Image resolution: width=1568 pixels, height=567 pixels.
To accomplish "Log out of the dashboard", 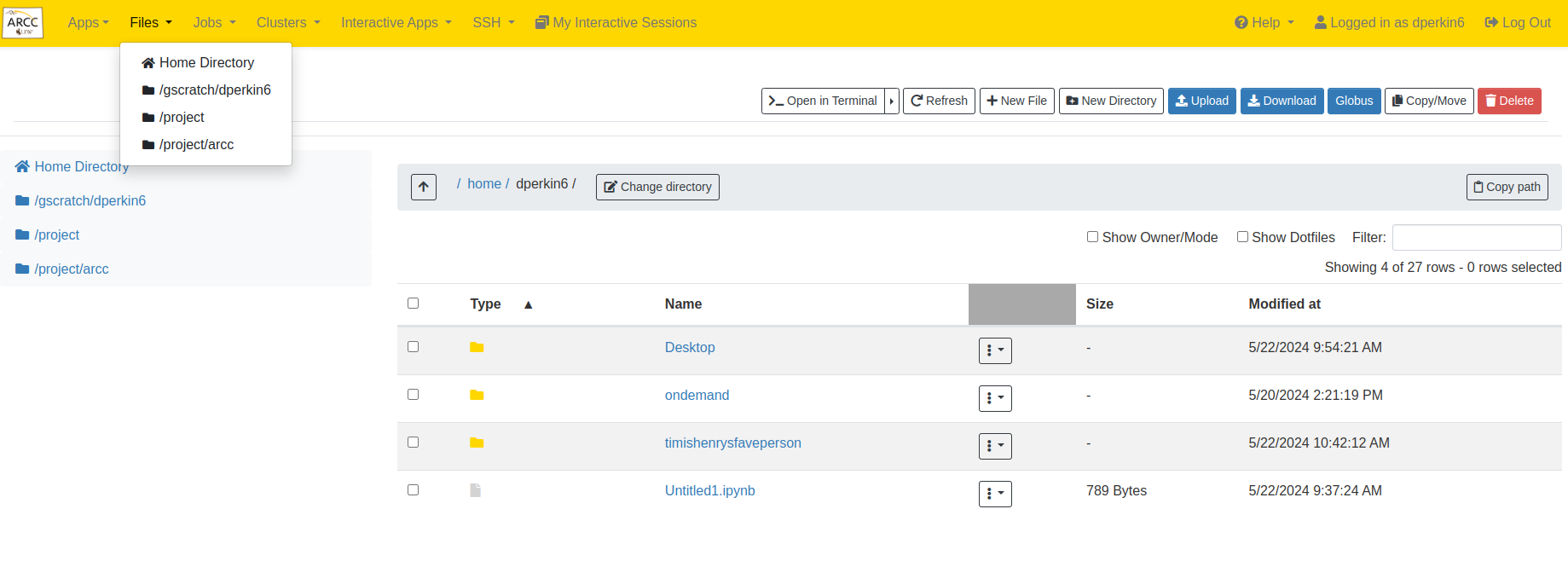I will click(x=1518, y=23).
